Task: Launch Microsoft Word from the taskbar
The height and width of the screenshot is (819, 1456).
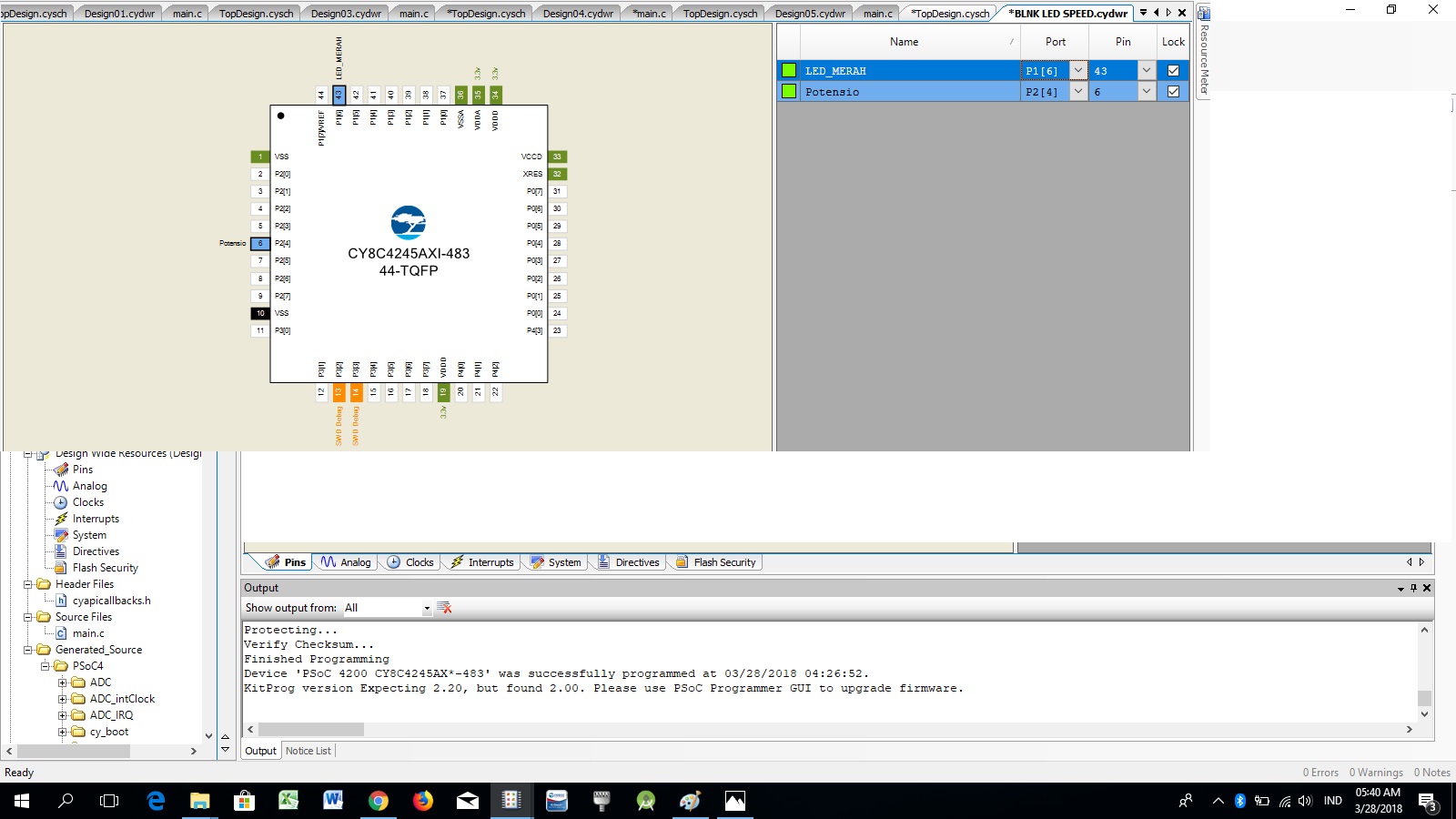Action: click(333, 801)
